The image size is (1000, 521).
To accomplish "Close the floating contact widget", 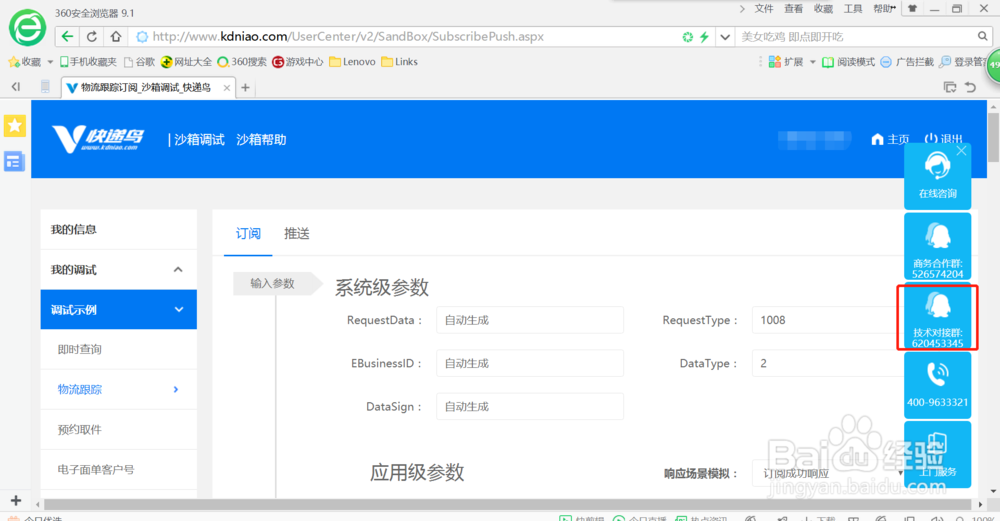I will click(961, 150).
